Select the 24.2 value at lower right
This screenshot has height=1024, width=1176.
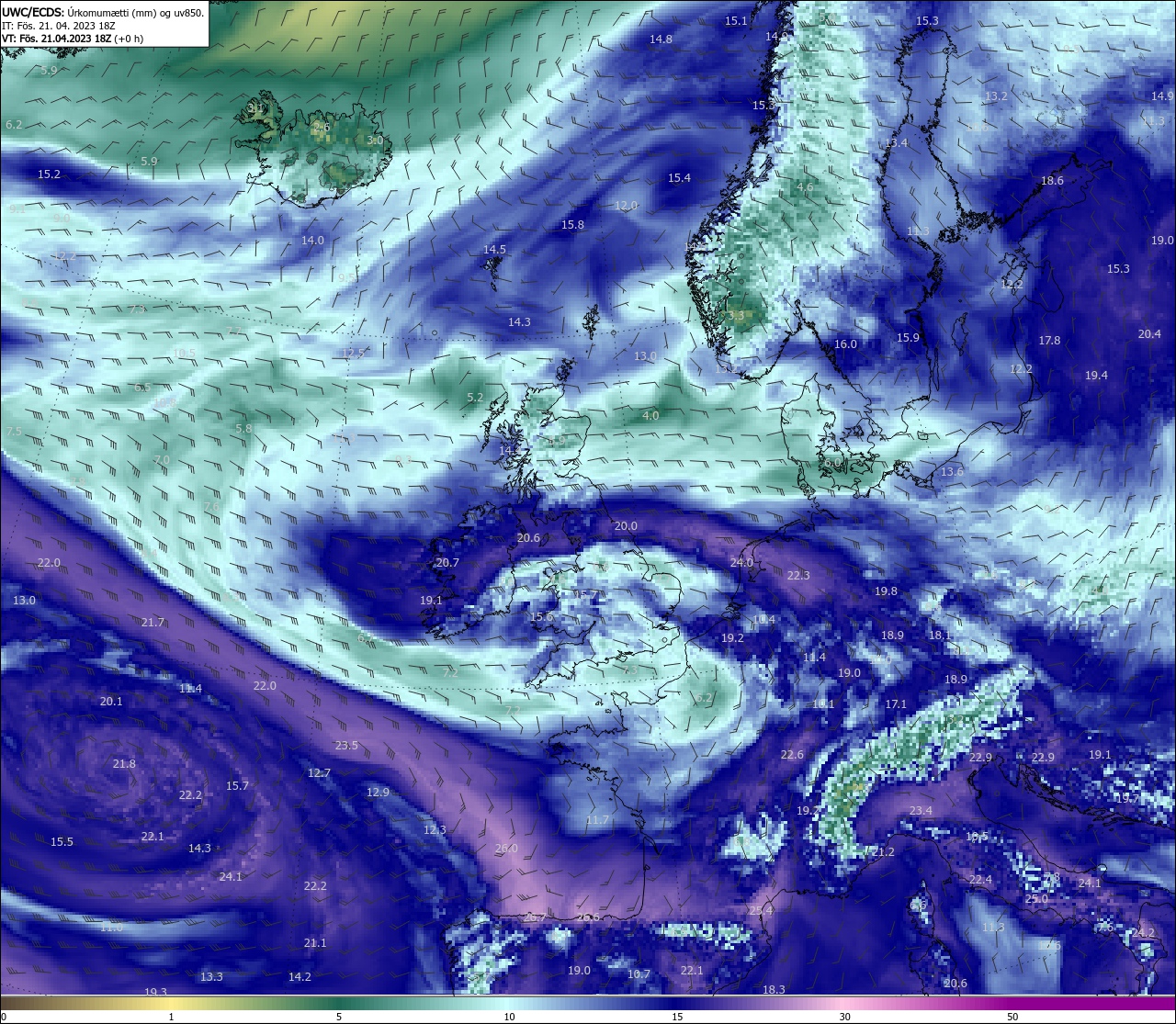pos(1143,933)
